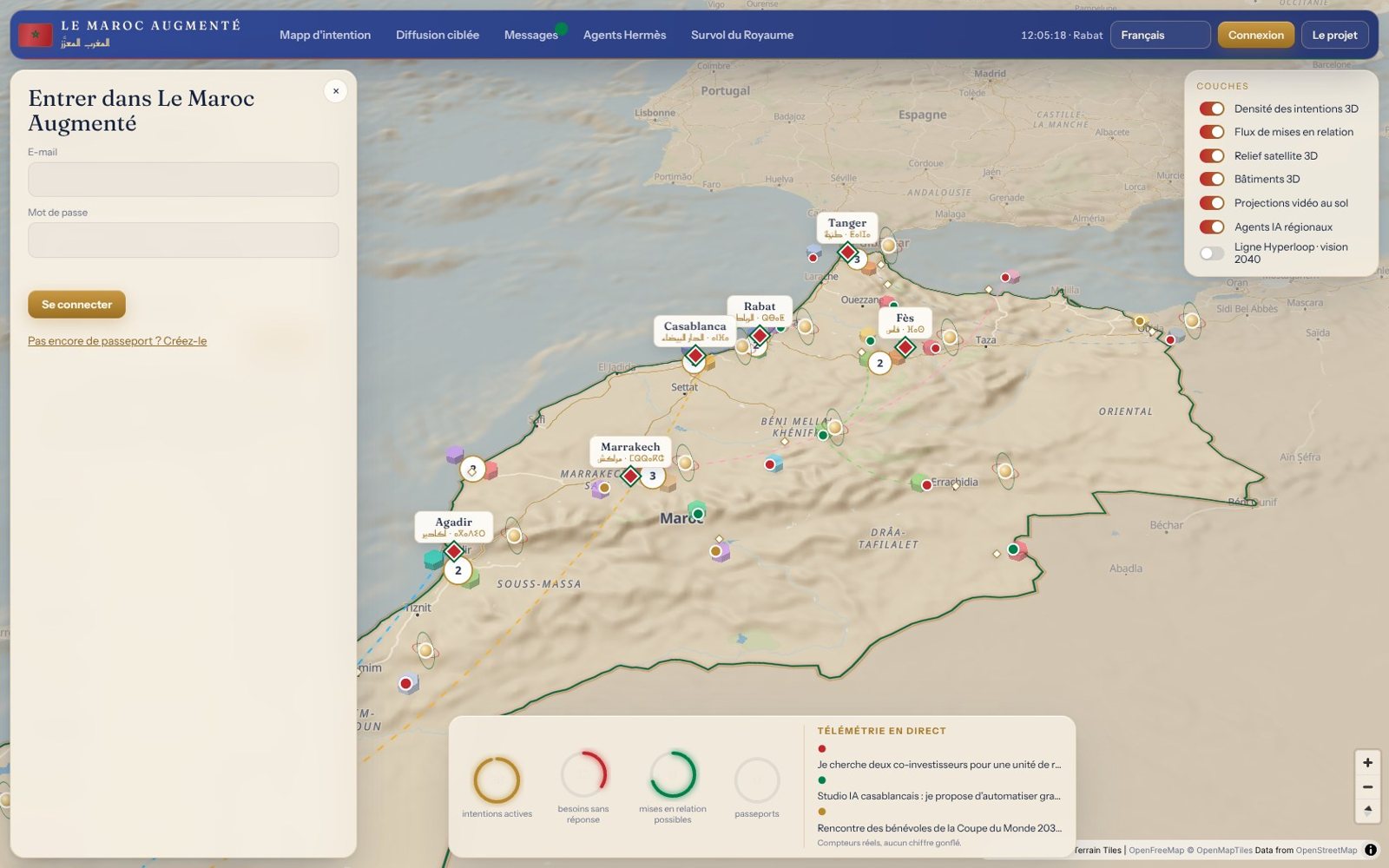Enable Ligne Hyperloop vision 2040 layer

click(1212, 253)
